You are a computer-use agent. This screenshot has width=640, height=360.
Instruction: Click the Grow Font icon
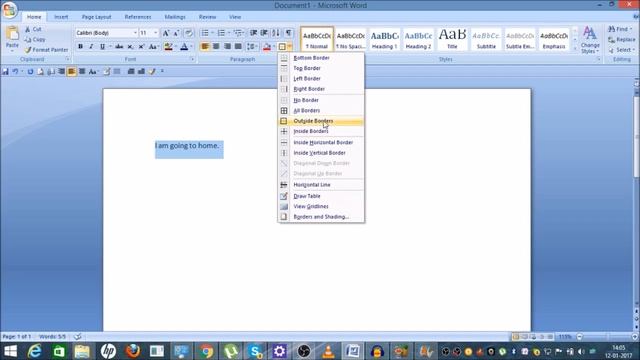166,33
